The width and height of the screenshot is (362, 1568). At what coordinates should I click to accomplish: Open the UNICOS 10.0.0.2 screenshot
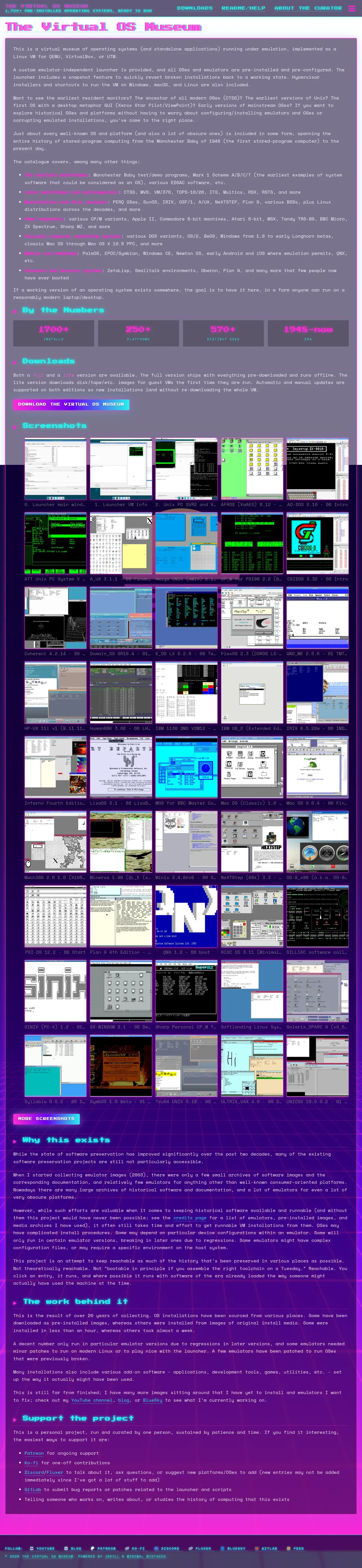tap(317, 1066)
